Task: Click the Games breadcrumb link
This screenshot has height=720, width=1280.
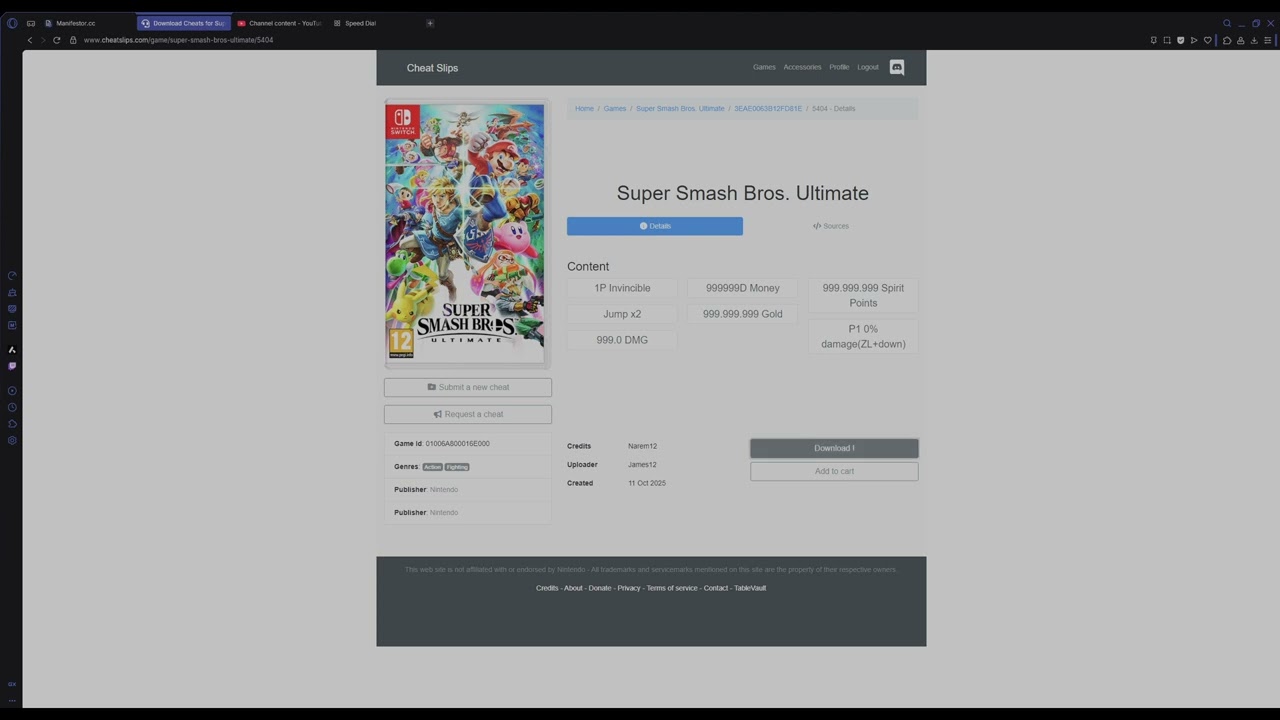Action: click(615, 108)
